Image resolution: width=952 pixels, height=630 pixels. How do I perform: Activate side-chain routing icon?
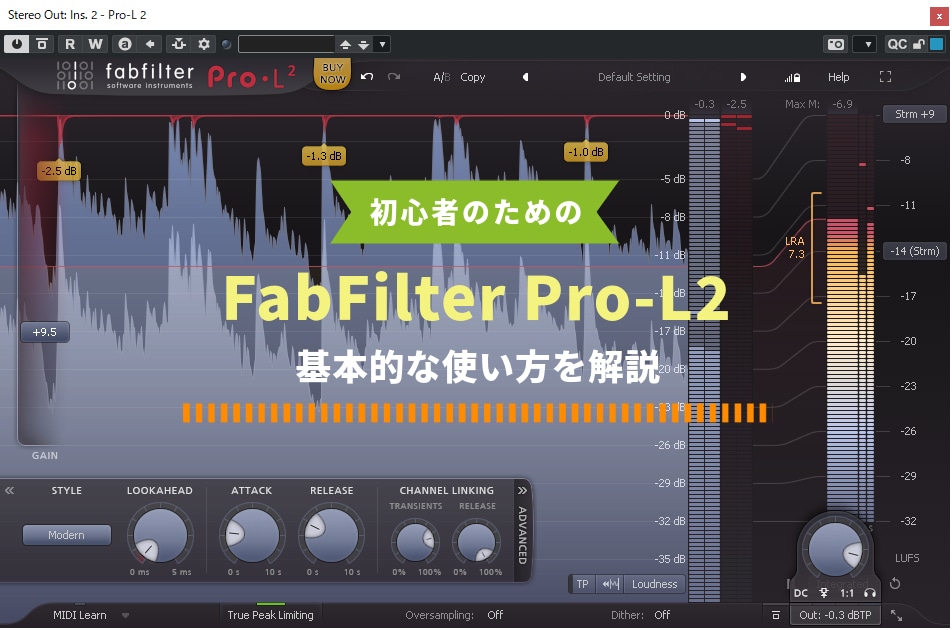(178, 44)
